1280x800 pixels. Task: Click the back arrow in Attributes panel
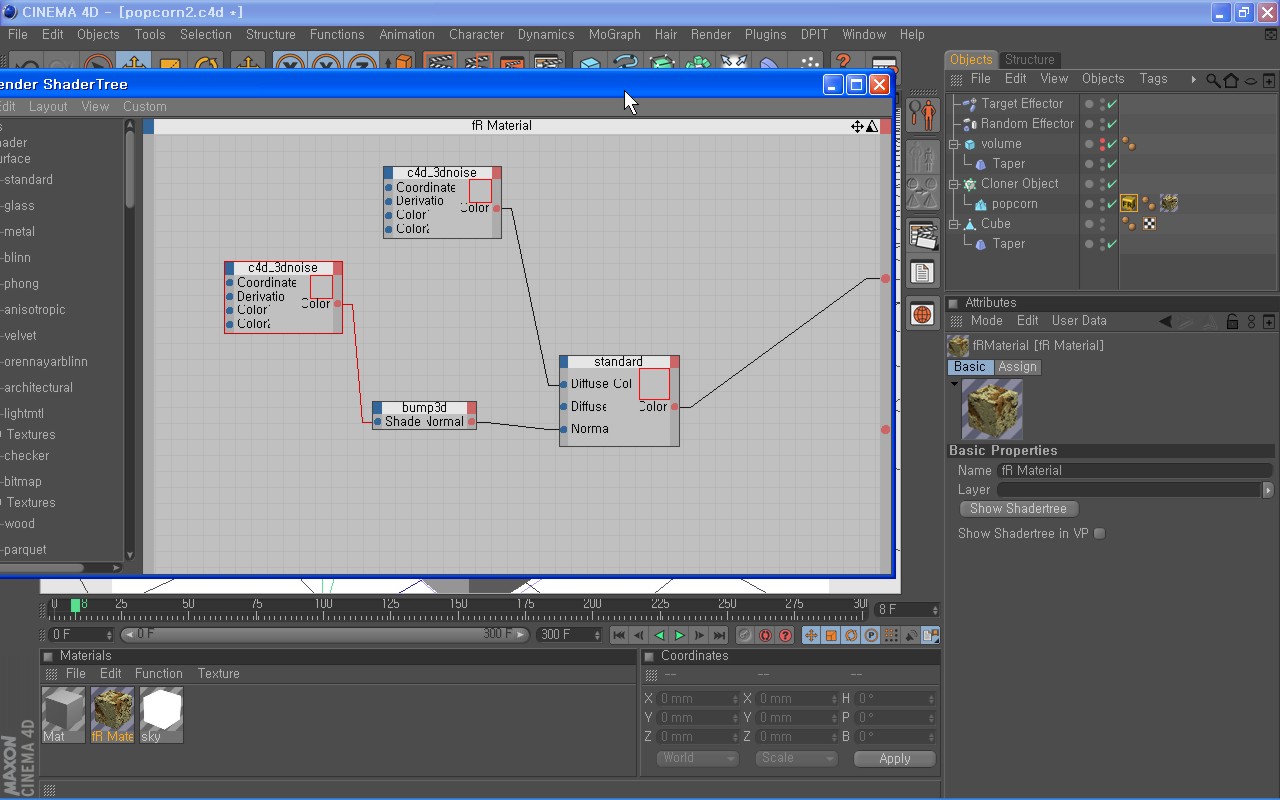(x=1165, y=321)
